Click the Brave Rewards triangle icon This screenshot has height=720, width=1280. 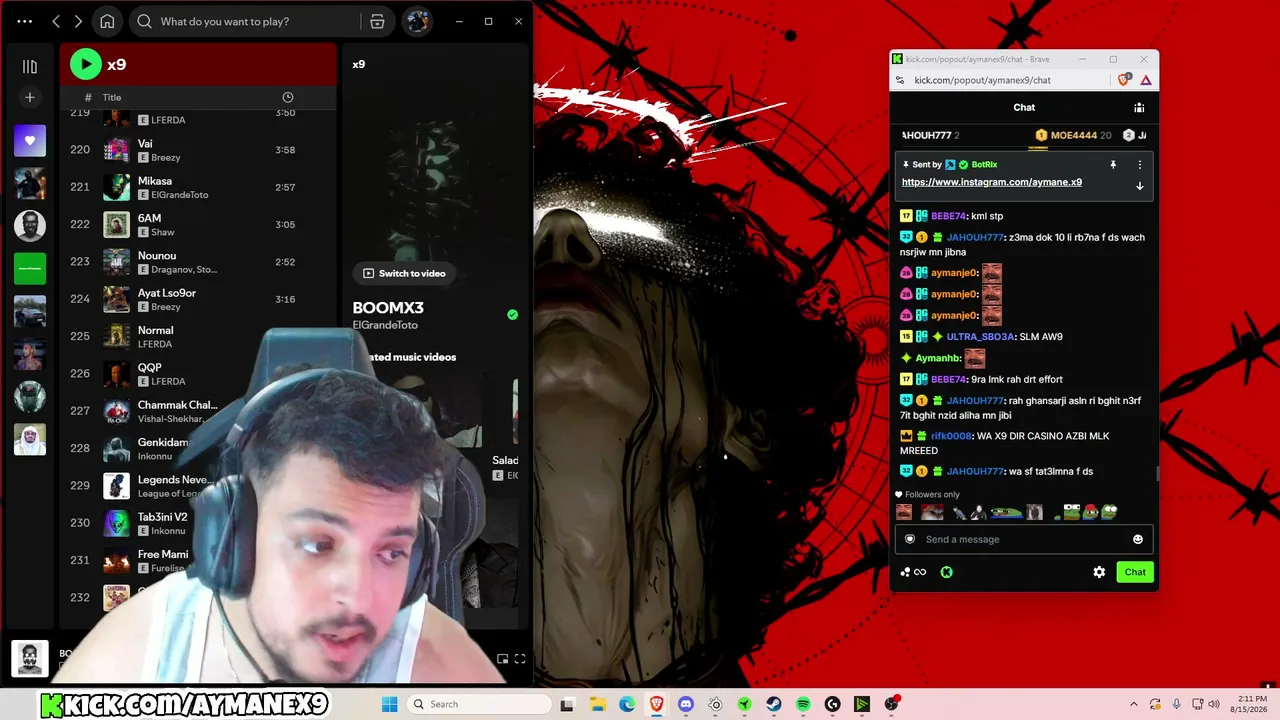click(1146, 80)
